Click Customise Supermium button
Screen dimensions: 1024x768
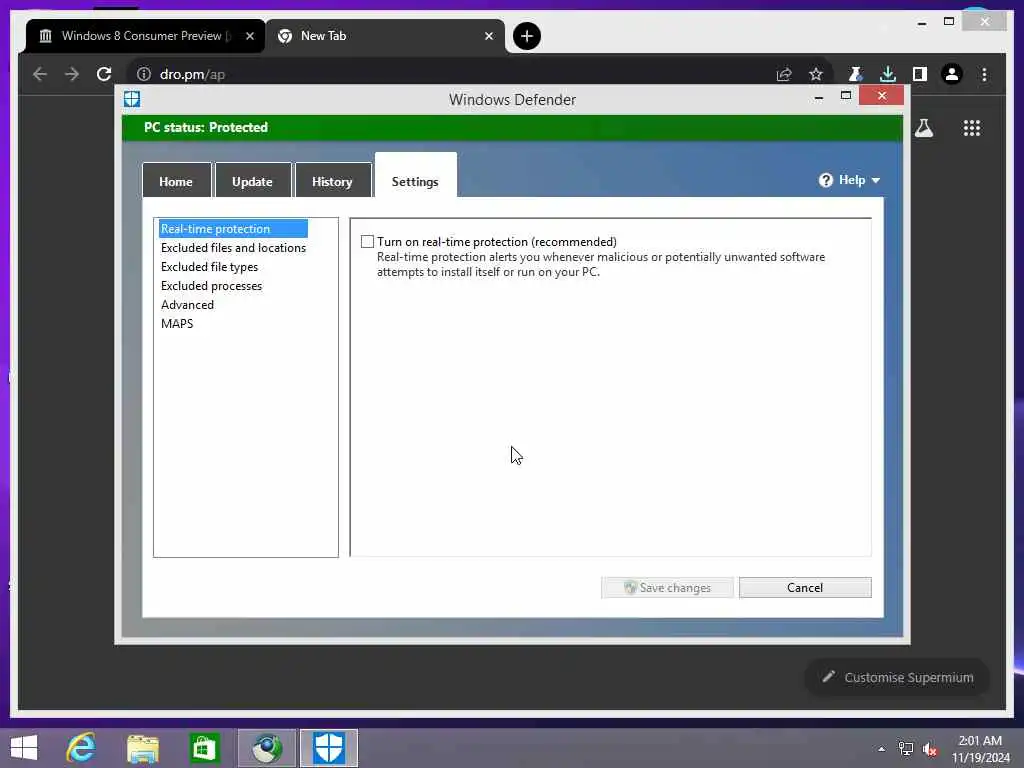click(x=897, y=677)
